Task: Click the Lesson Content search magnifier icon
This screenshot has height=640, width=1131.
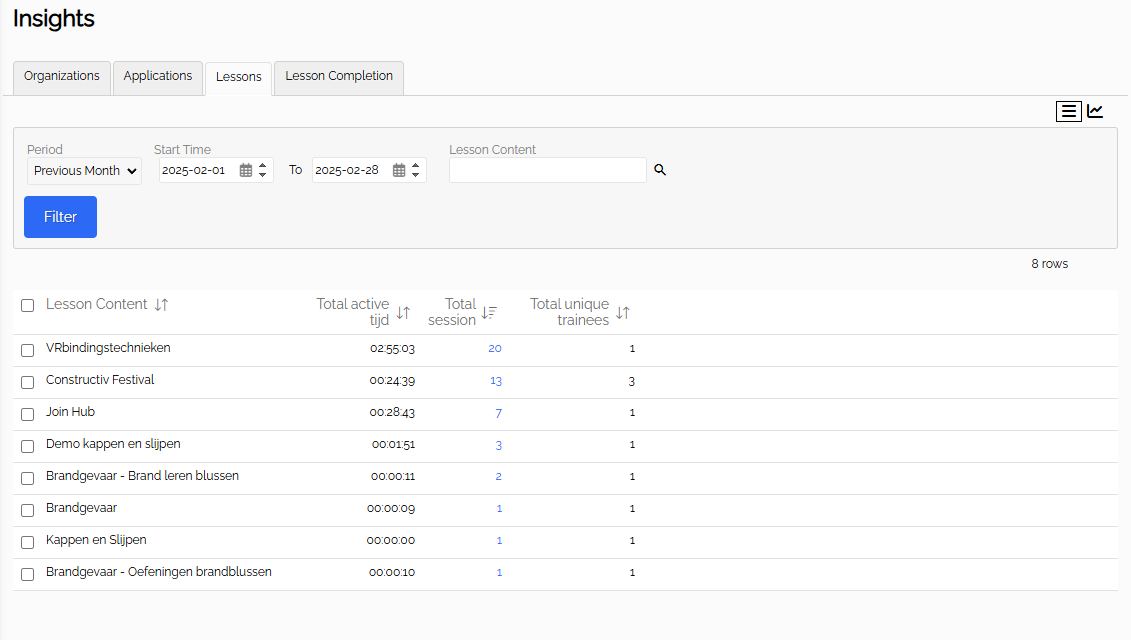Action: point(660,170)
